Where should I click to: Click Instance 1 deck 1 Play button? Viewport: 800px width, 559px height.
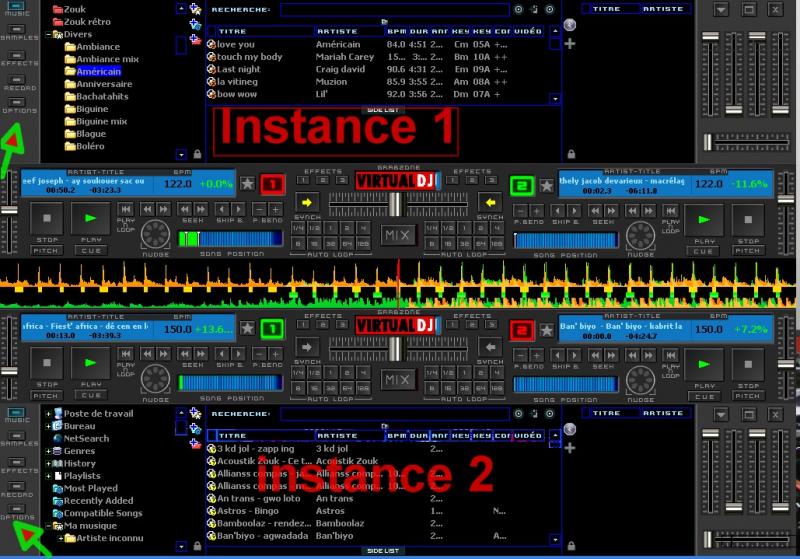pos(91,218)
